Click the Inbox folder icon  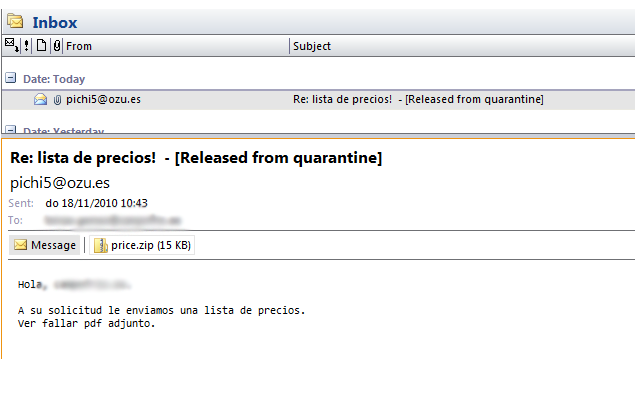pos(15,21)
